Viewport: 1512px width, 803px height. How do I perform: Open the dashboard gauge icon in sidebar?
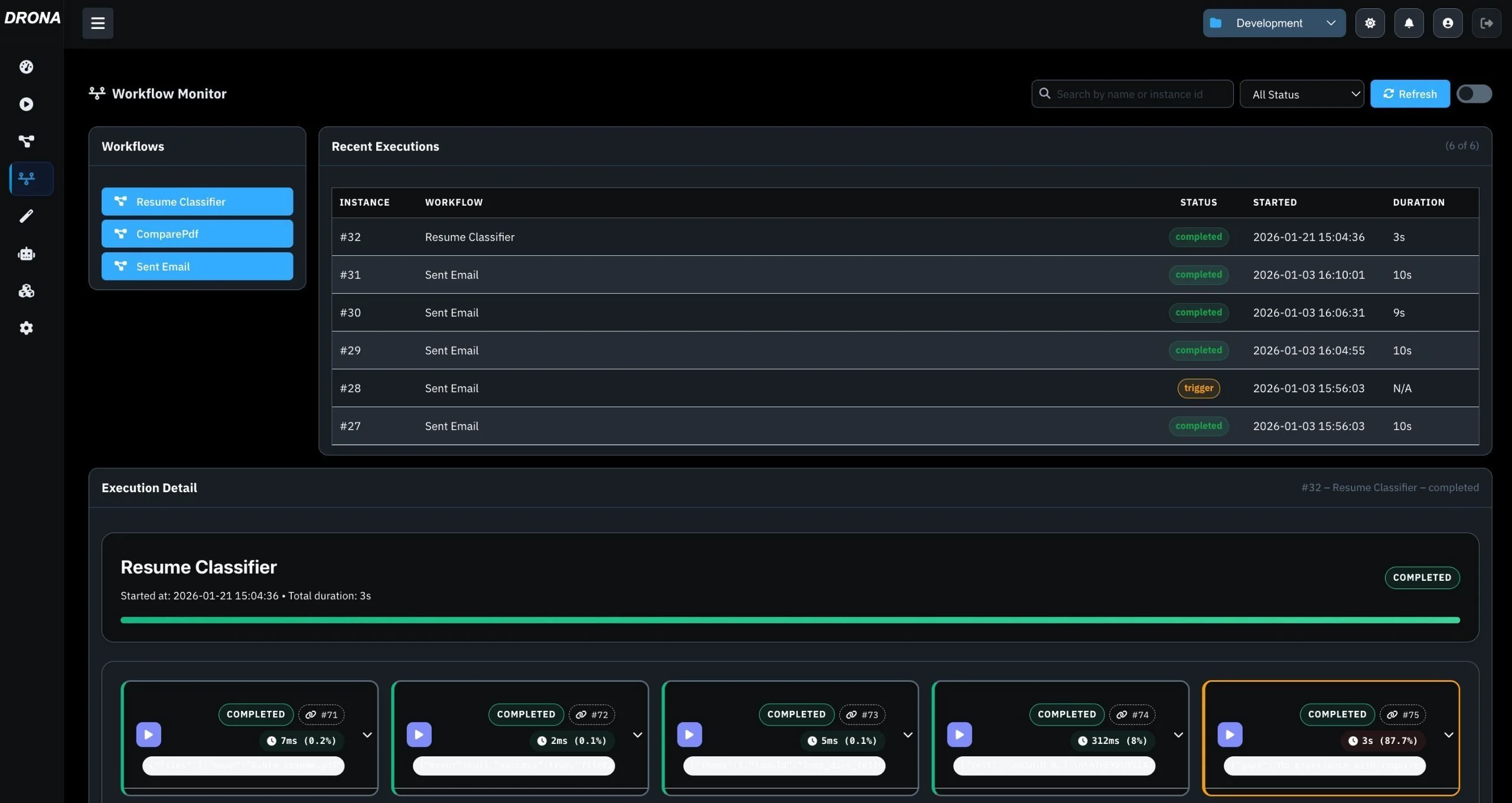click(26, 67)
